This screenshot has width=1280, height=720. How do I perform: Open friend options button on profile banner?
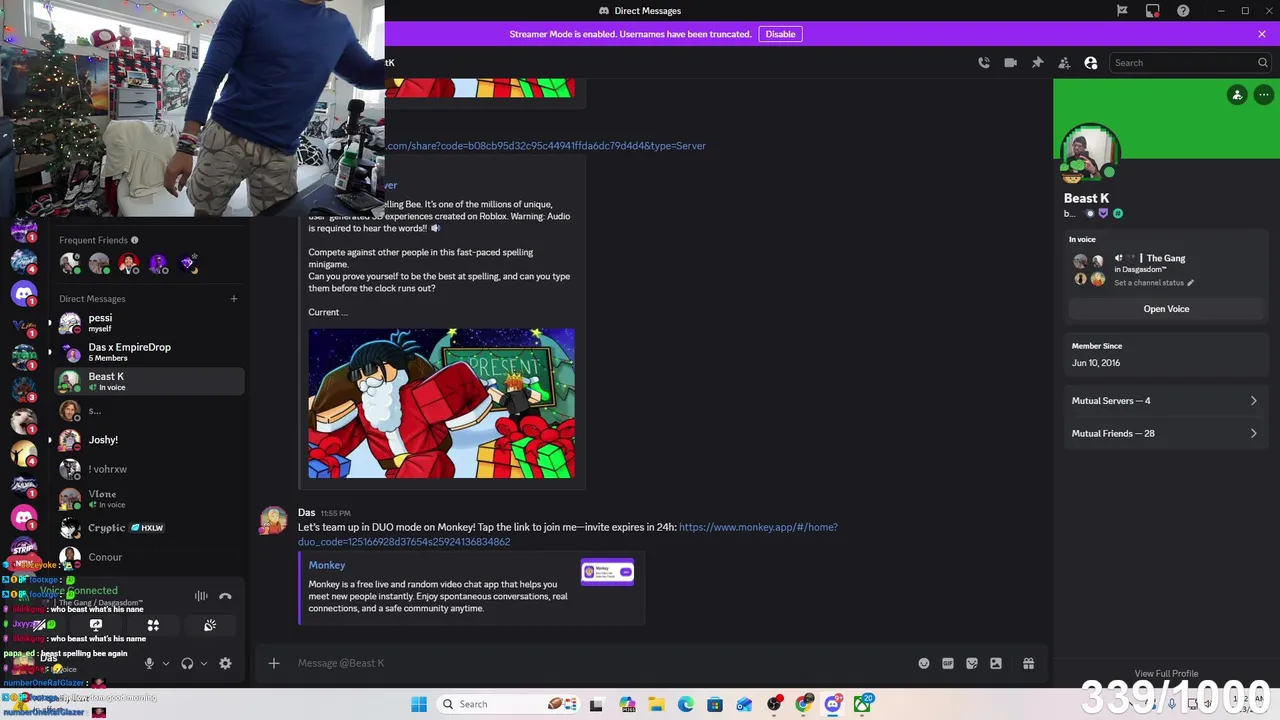(x=1237, y=95)
